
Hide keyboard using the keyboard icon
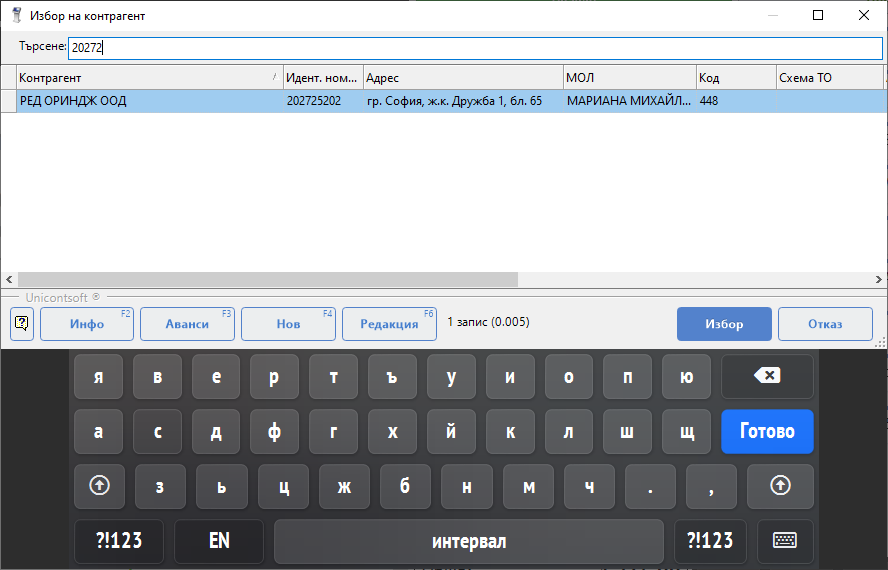point(785,541)
